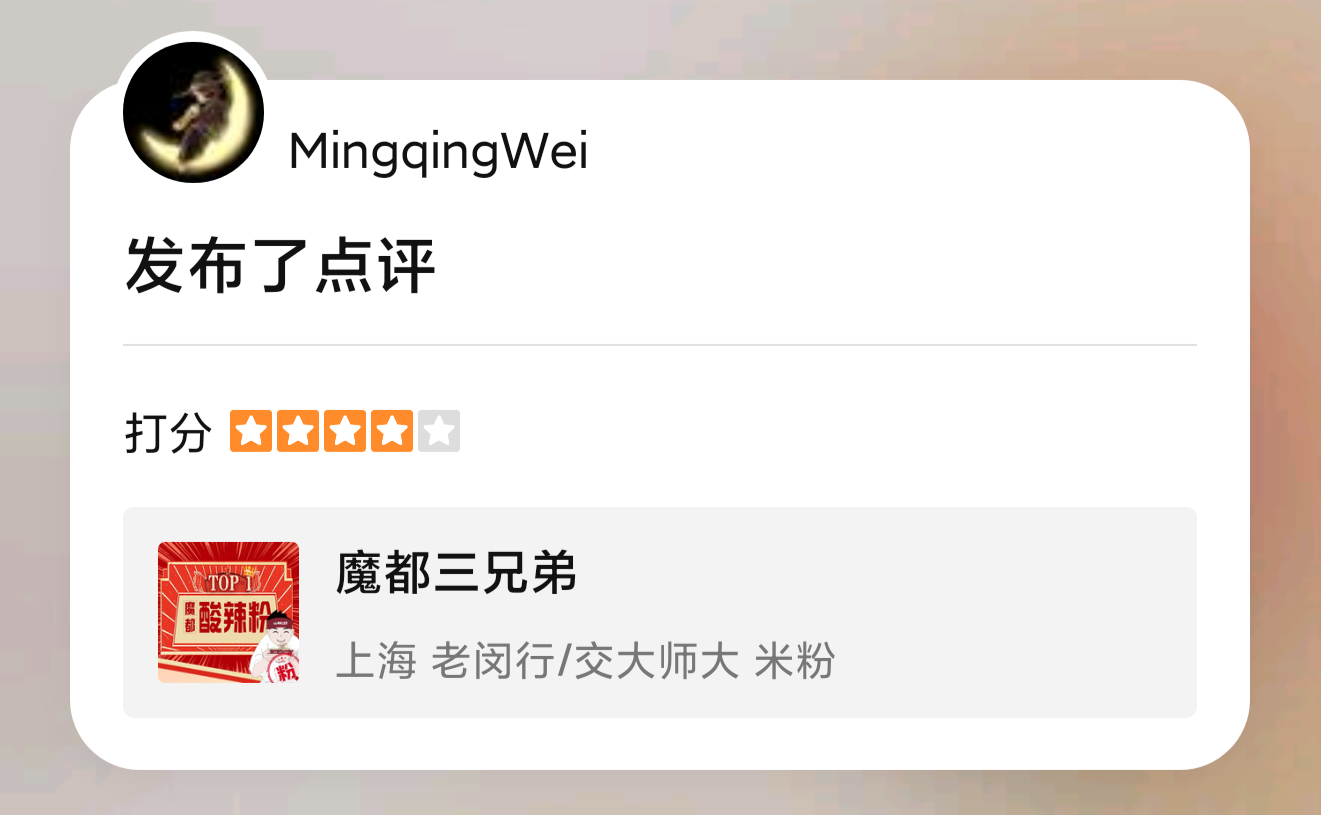Select the first orange rating star

(251, 431)
